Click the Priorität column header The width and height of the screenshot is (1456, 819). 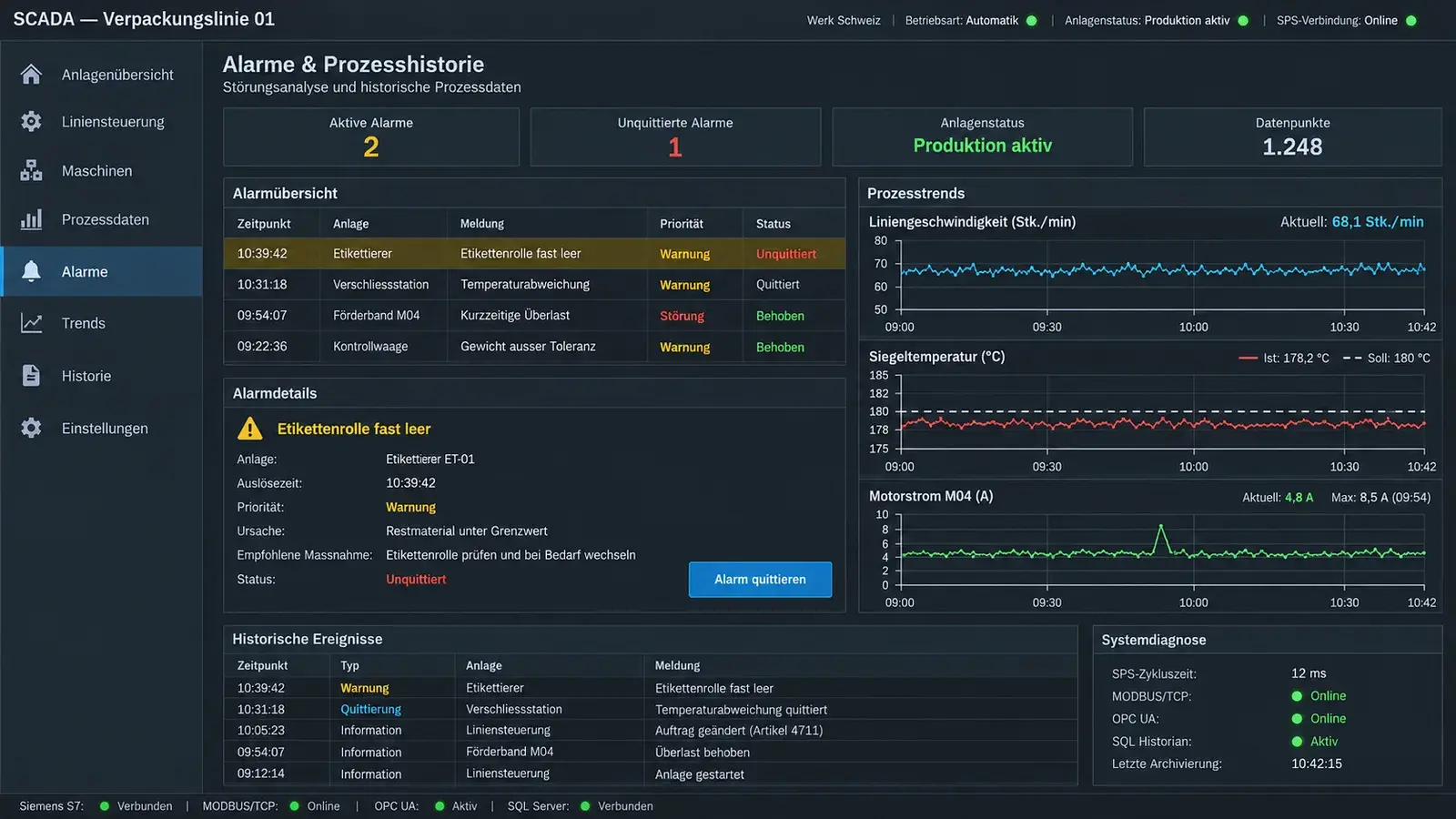(x=682, y=224)
